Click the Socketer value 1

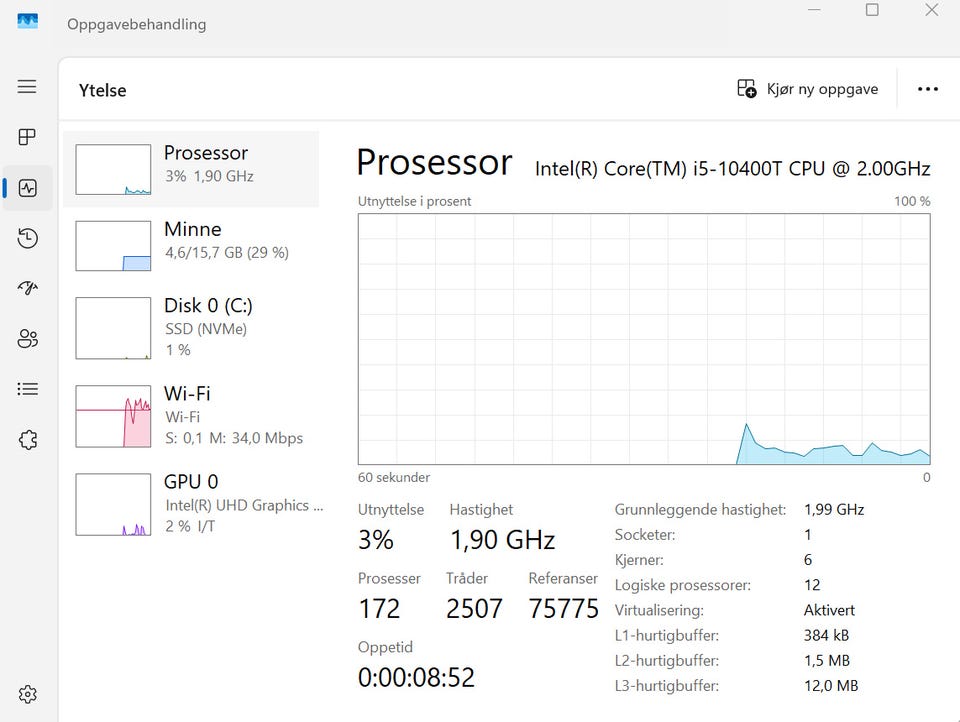point(808,535)
